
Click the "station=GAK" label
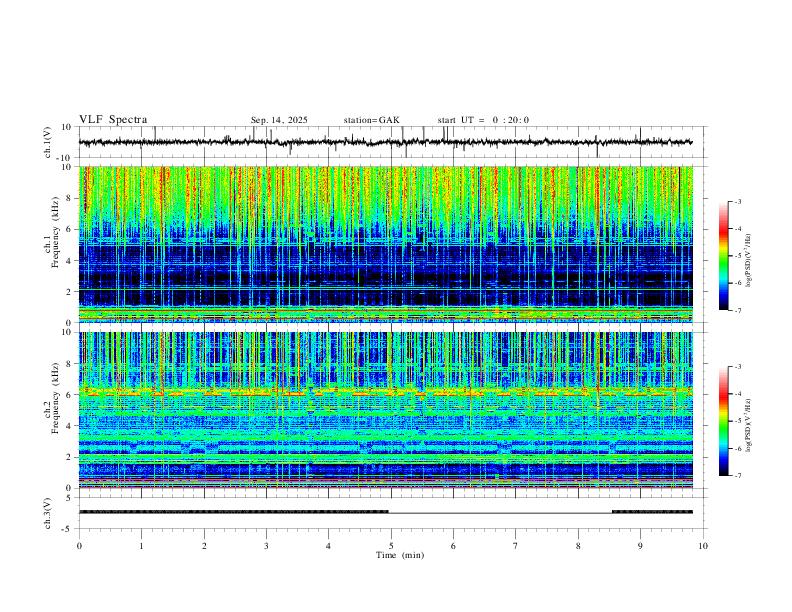coord(371,120)
